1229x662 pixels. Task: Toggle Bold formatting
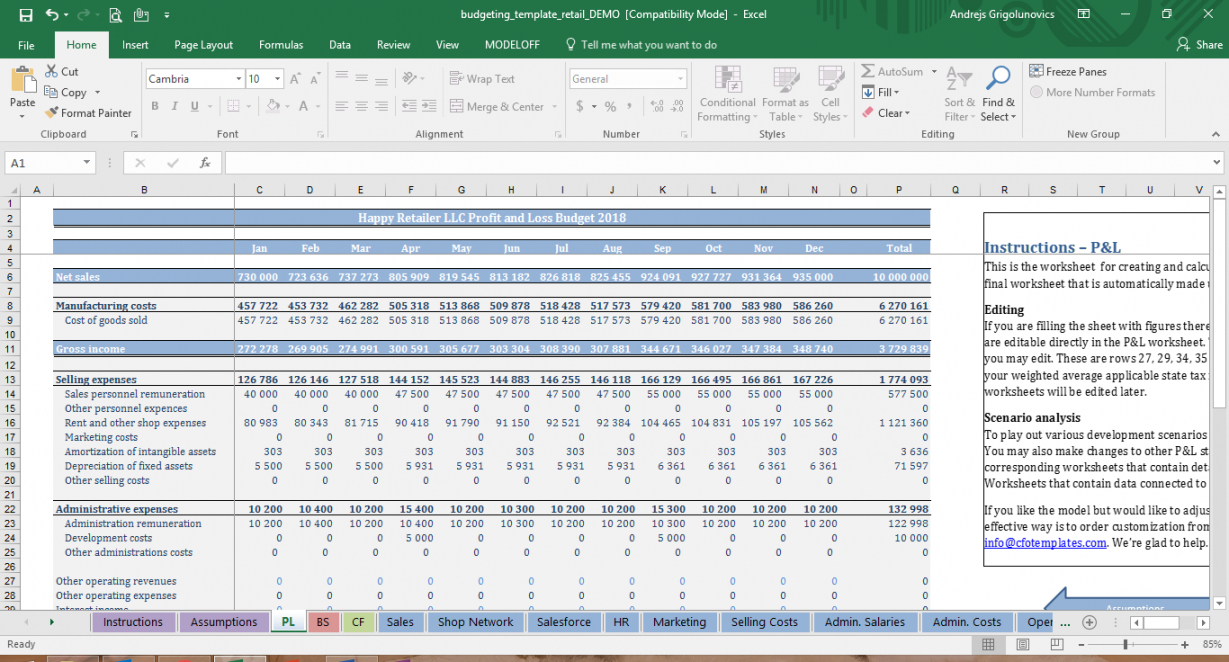click(155, 107)
